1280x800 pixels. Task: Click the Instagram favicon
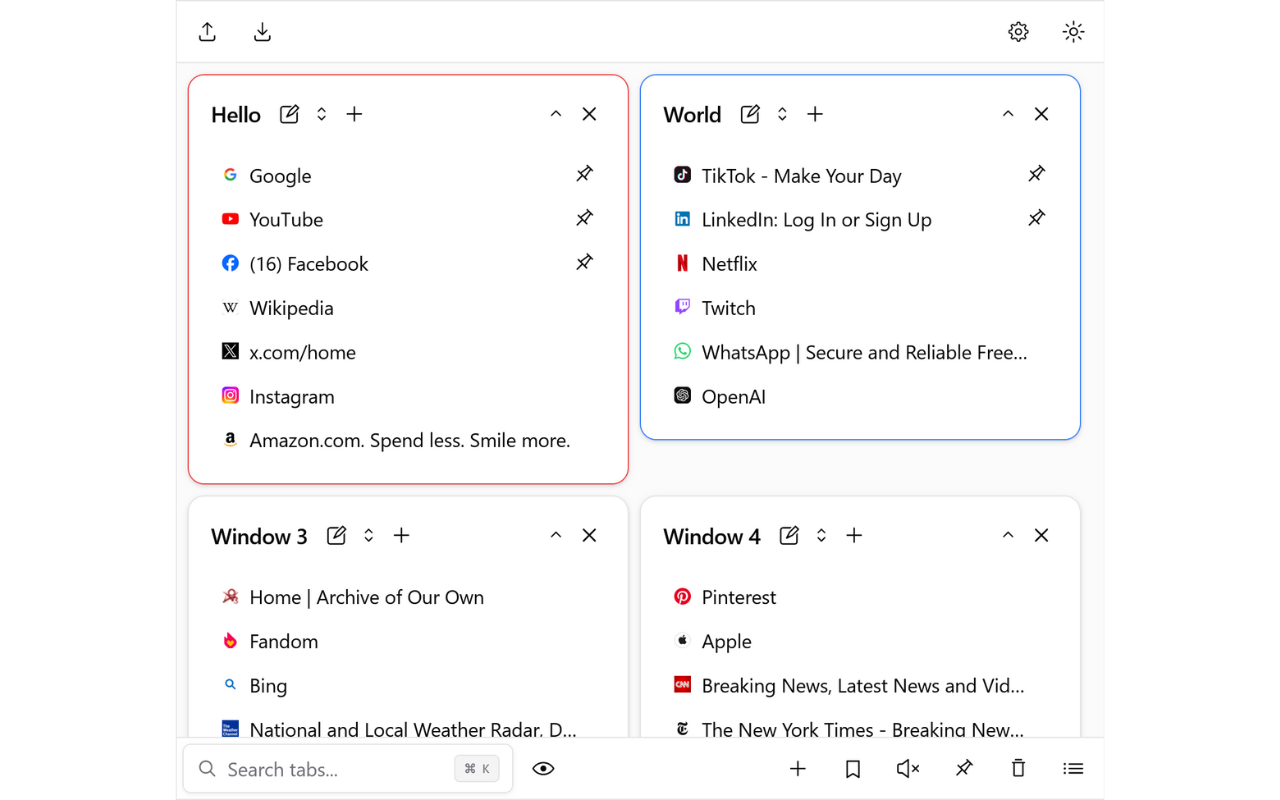230,396
